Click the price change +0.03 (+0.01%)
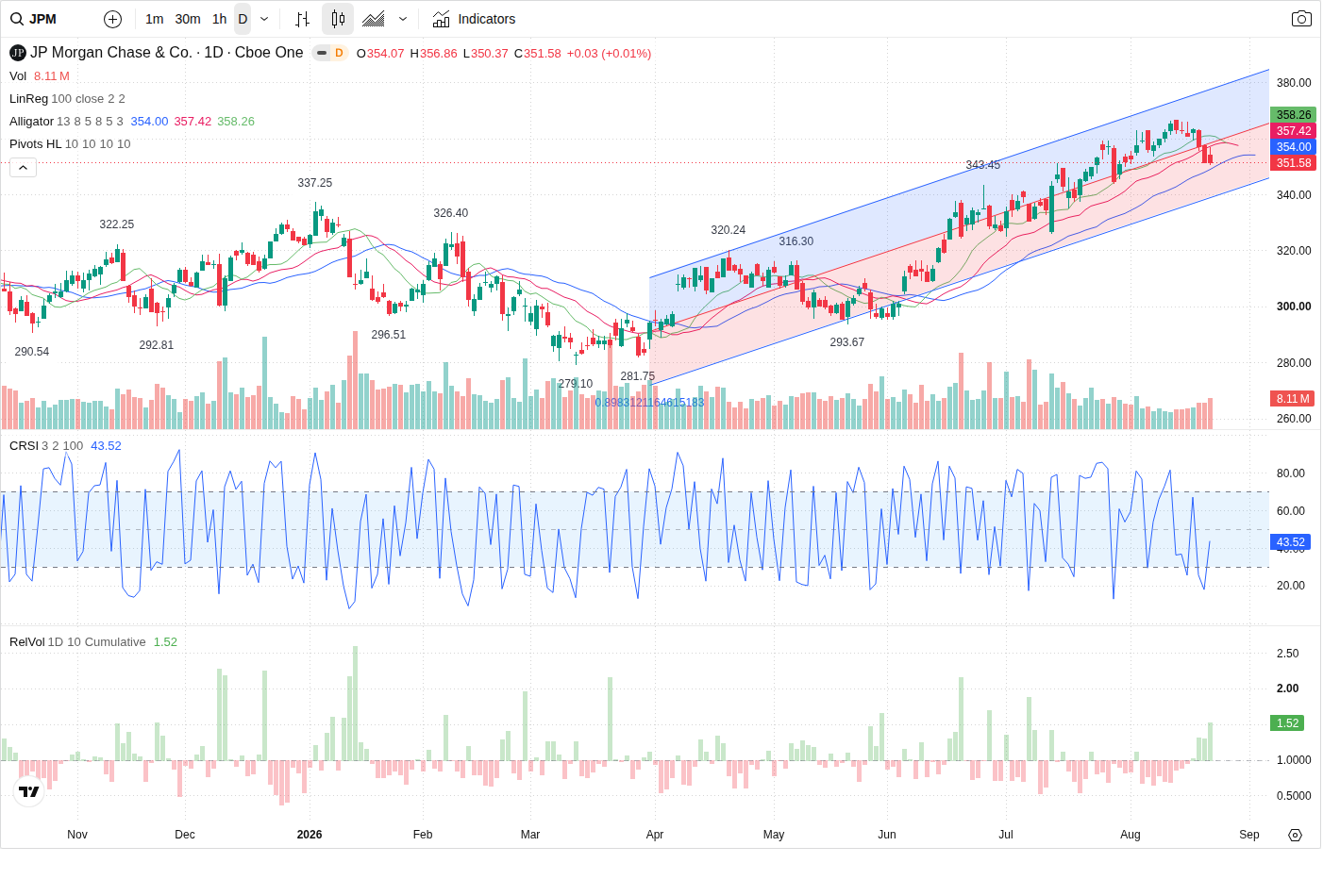 coord(609,54)
